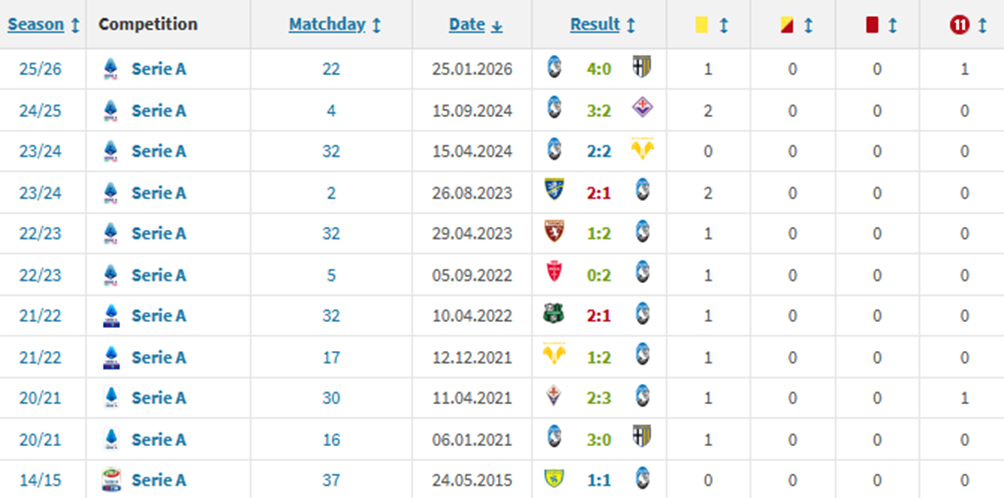This screenshot has height=498, width=1004.
Task: Click the yellow card column header icon
Action: click(x=701, y=25)
